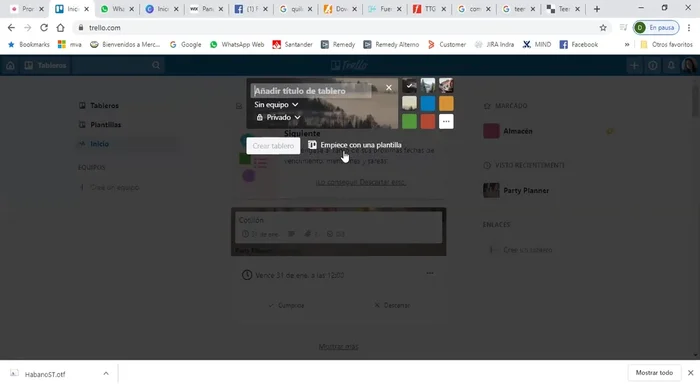
Task: Open the Tableros boards menu button
Action: [x=46, y=66]
